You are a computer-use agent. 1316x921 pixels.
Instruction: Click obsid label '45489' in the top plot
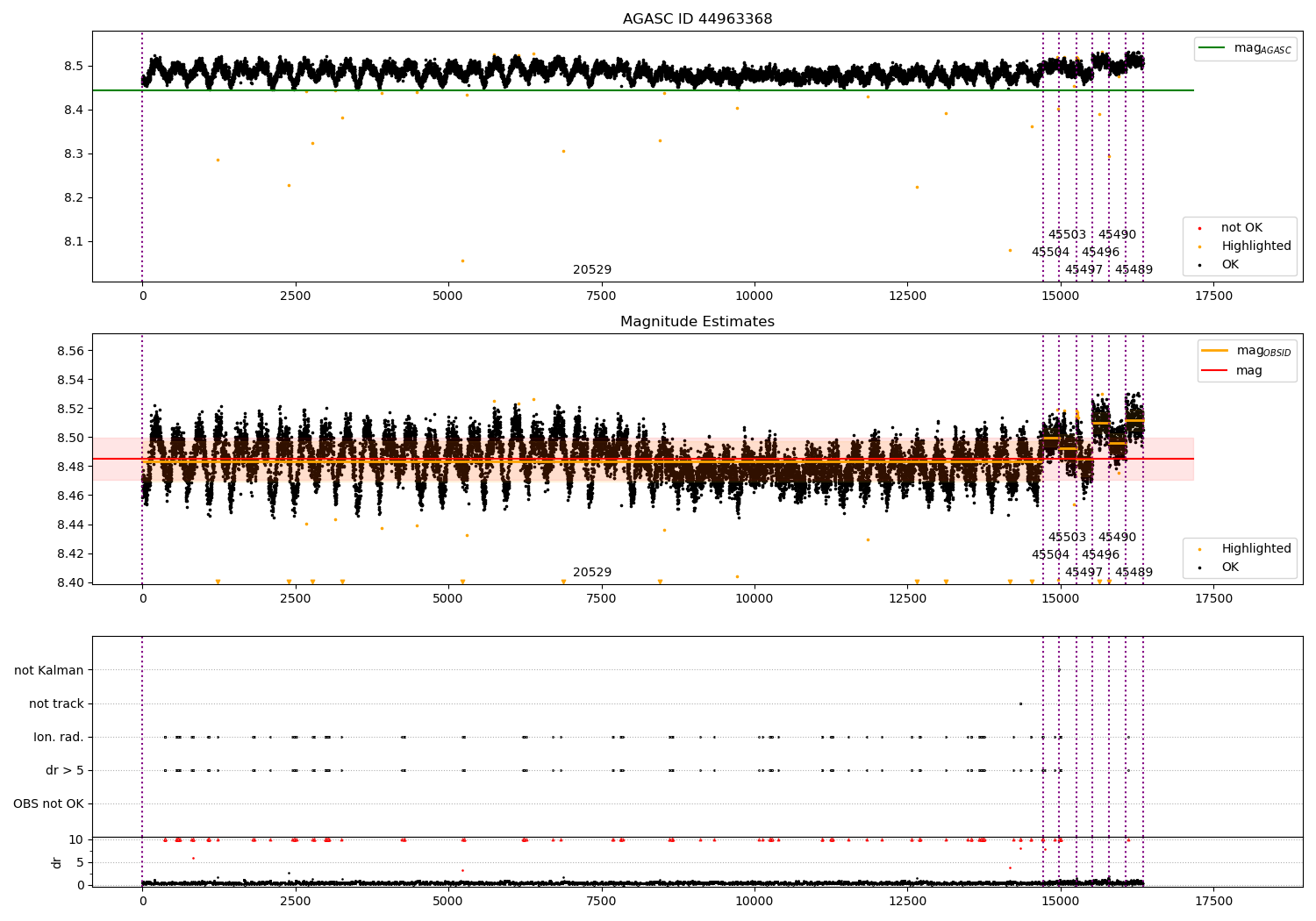pyautogui.click(x=1134, y=269)
